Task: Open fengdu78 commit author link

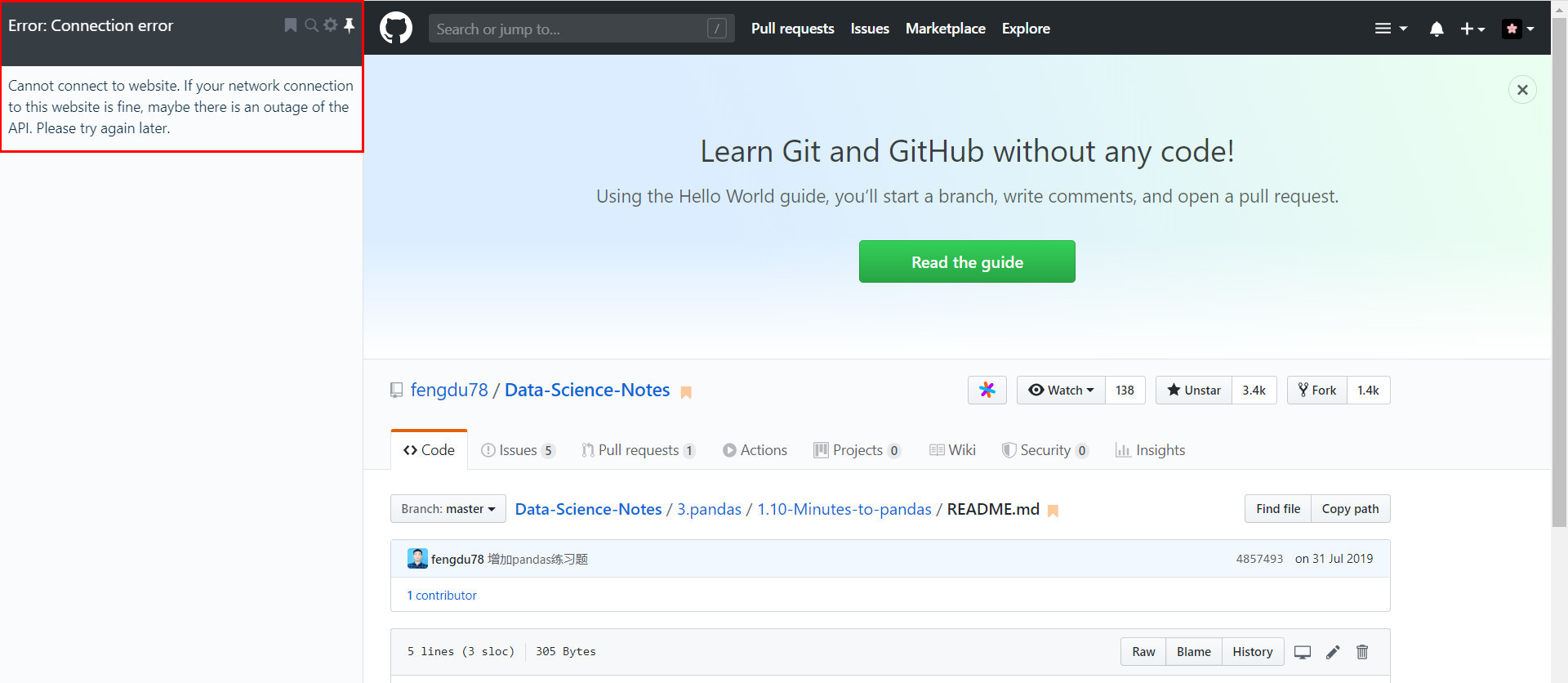Action: click(x=457, y=560)
